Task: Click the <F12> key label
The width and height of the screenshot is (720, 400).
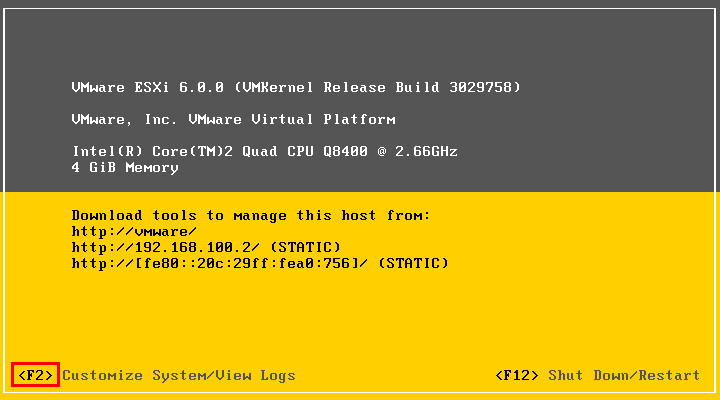Action: point(517,376)
